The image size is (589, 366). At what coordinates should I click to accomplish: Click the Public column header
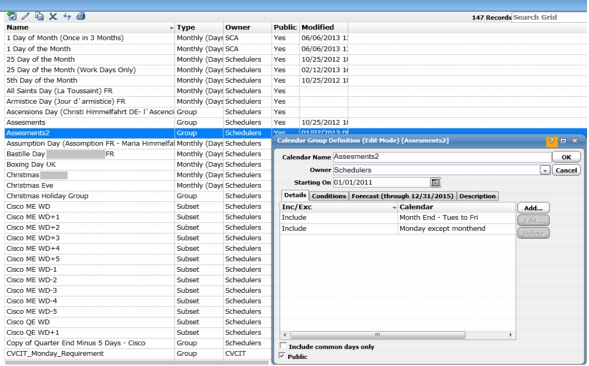point(285,27)
